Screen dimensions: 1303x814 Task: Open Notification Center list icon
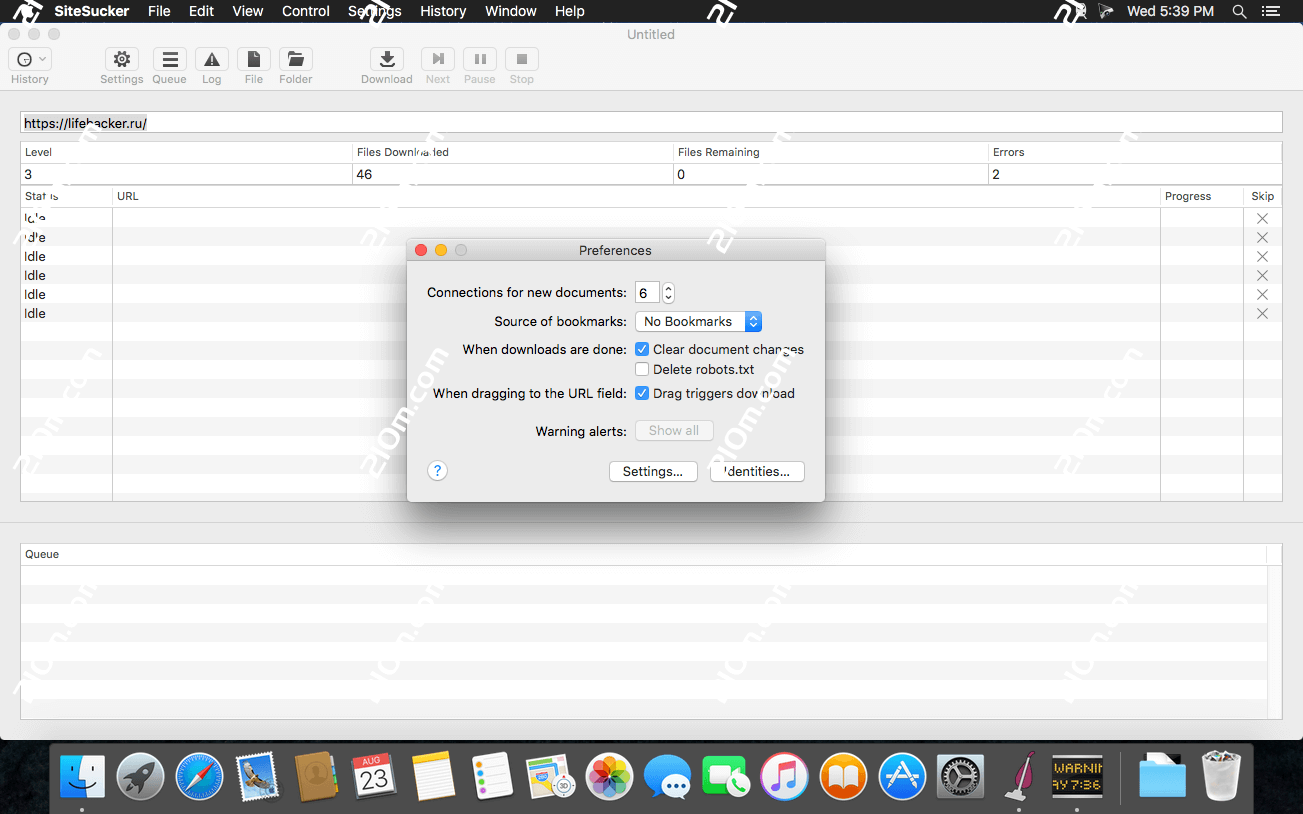pyautogui.click(x=1270, y=11)
